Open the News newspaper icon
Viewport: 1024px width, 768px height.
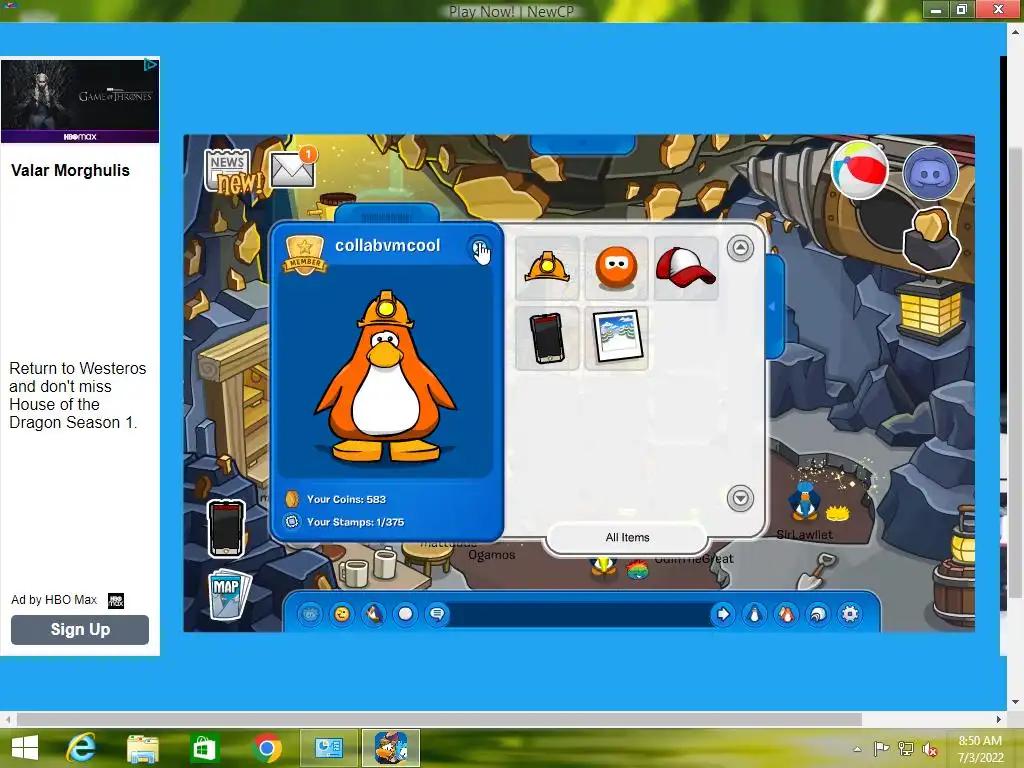coord(229,170)
